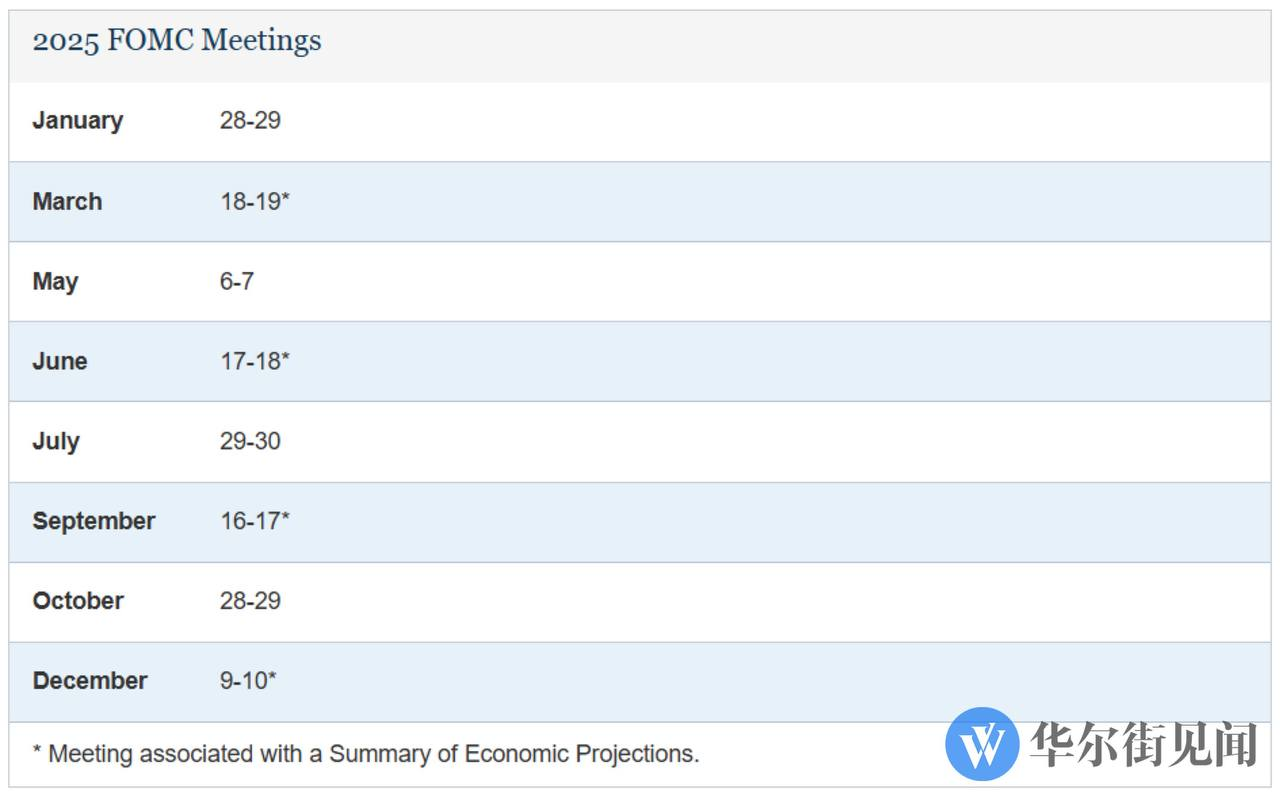Click the 29-30 July meeting dates
The height and width of the screenshot is (804, 1280).
(250, 441)
